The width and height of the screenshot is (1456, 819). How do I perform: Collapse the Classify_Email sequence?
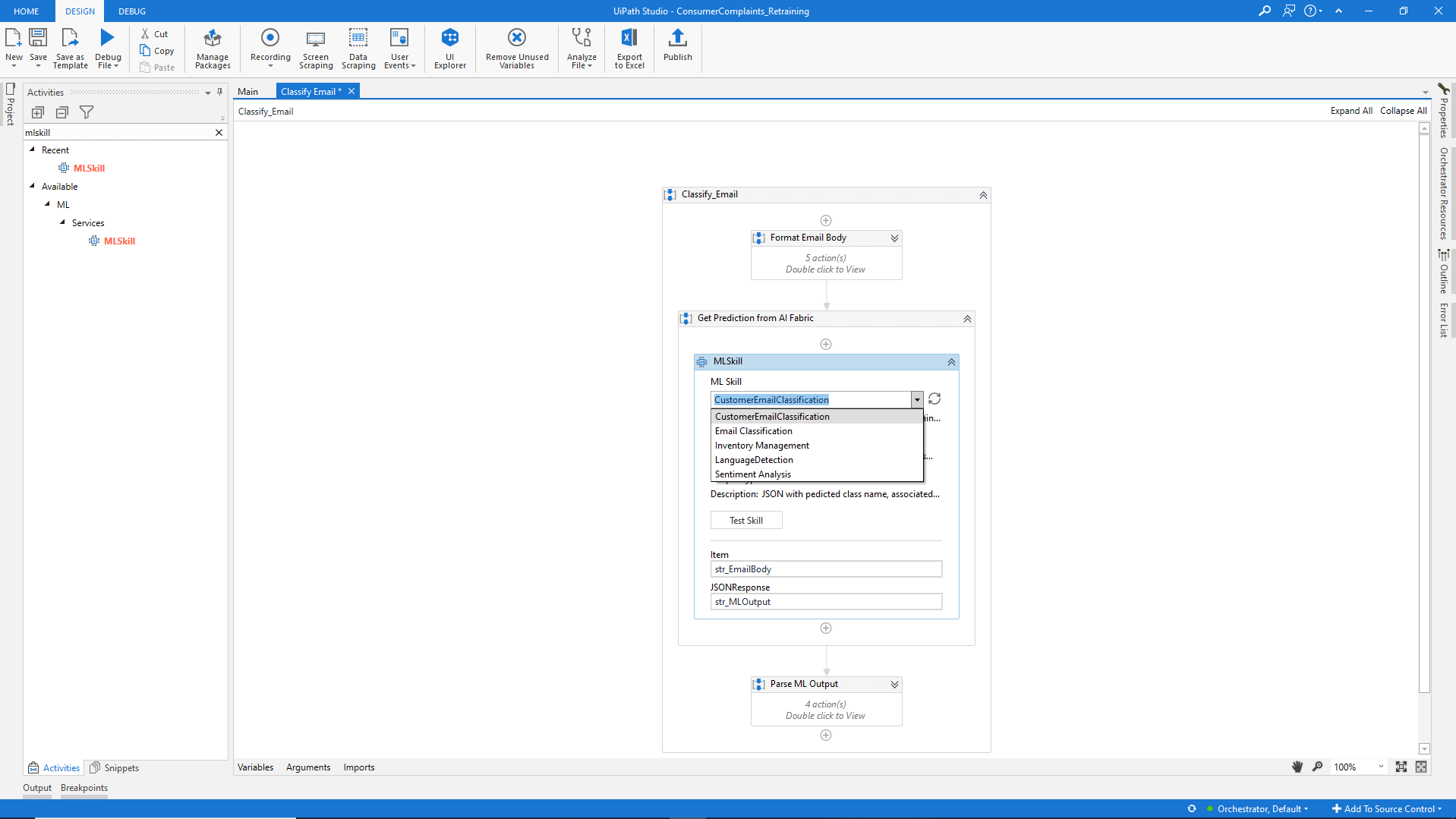click(983, 195)
